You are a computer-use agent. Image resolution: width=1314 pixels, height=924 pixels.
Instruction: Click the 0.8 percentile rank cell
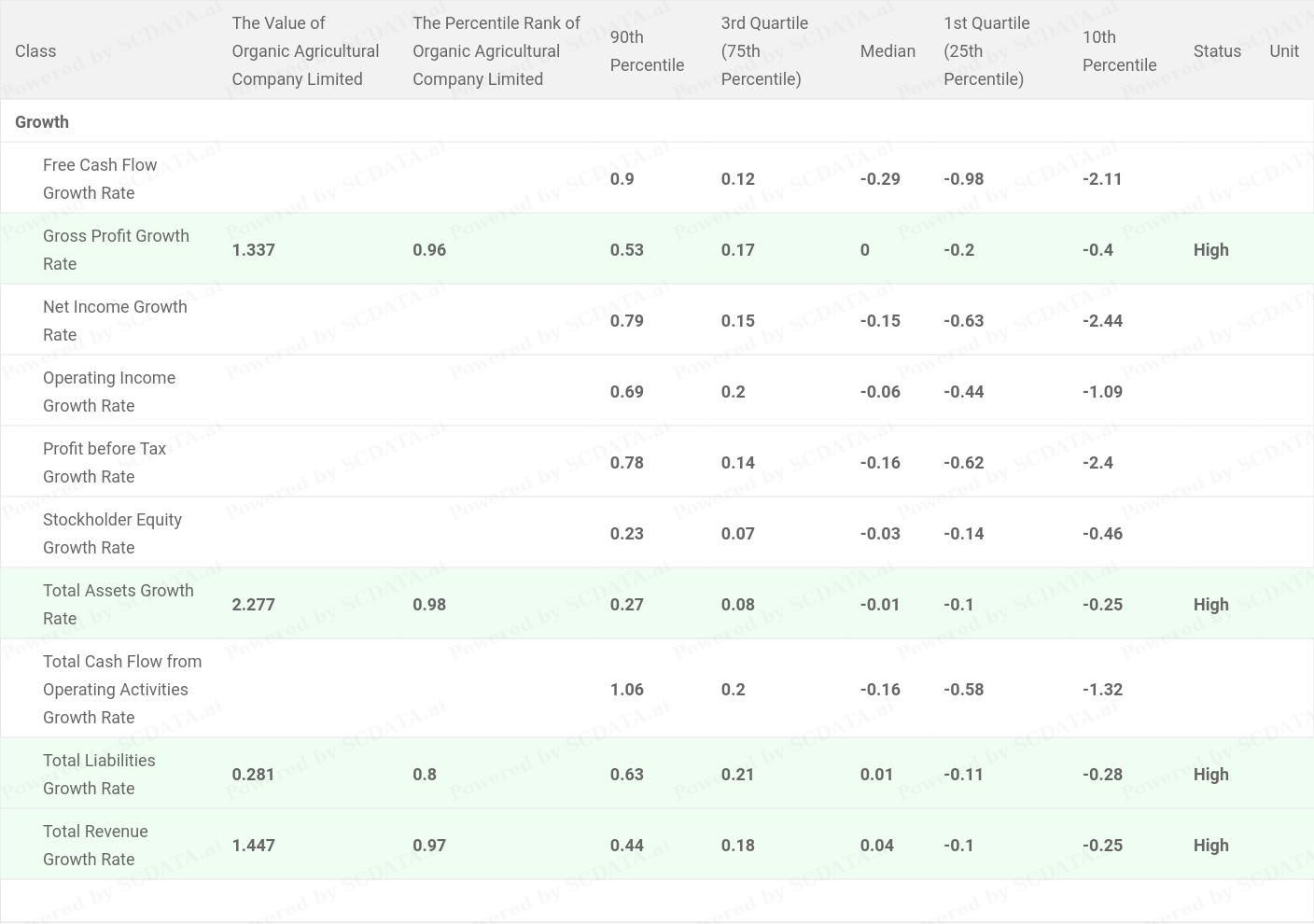[425, 775]
